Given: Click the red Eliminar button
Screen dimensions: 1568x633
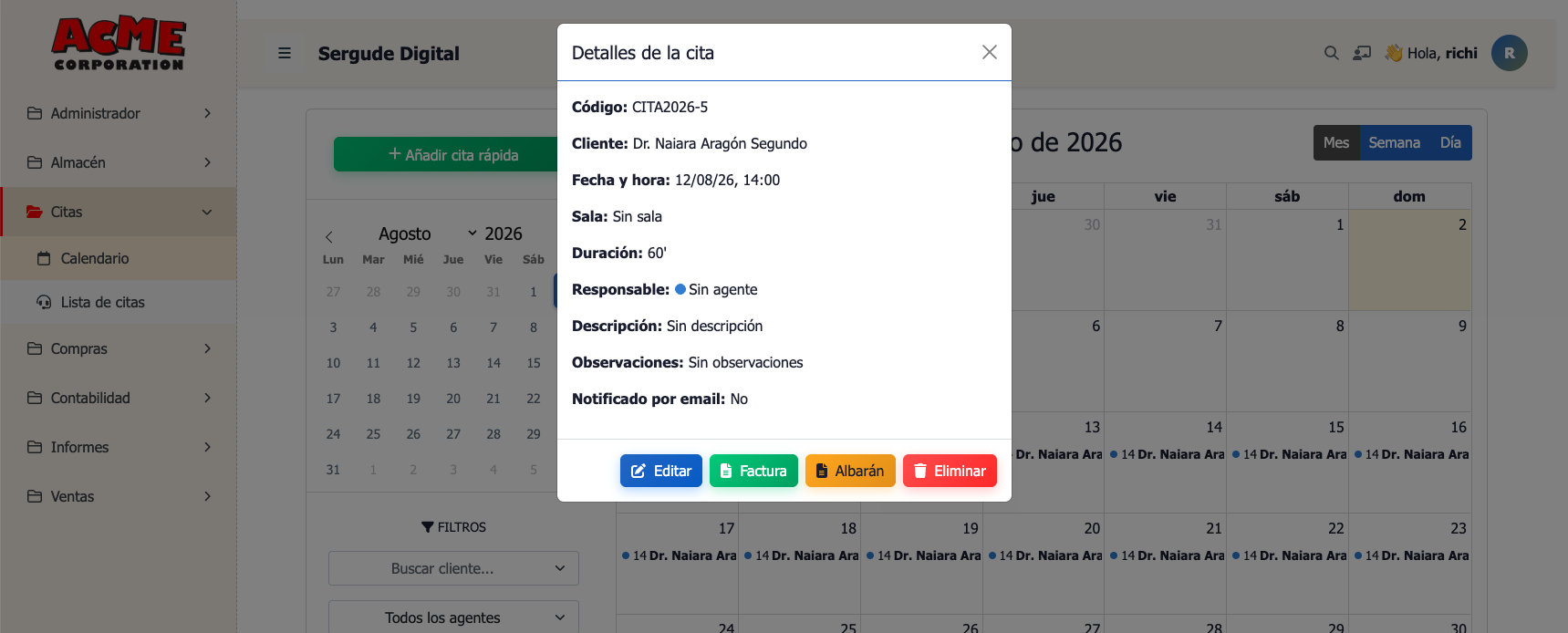Looking at the screenshot, I should [950, 471].
